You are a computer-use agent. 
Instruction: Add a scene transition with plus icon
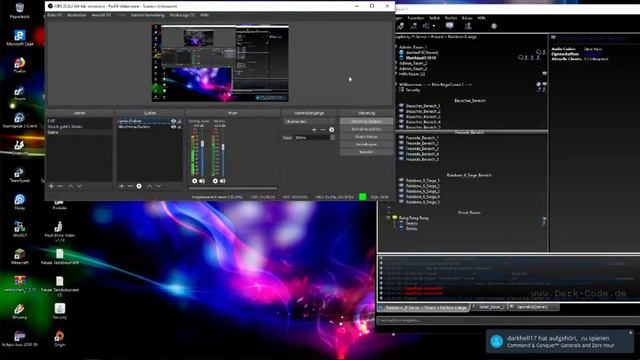click(x=314, y=130)
